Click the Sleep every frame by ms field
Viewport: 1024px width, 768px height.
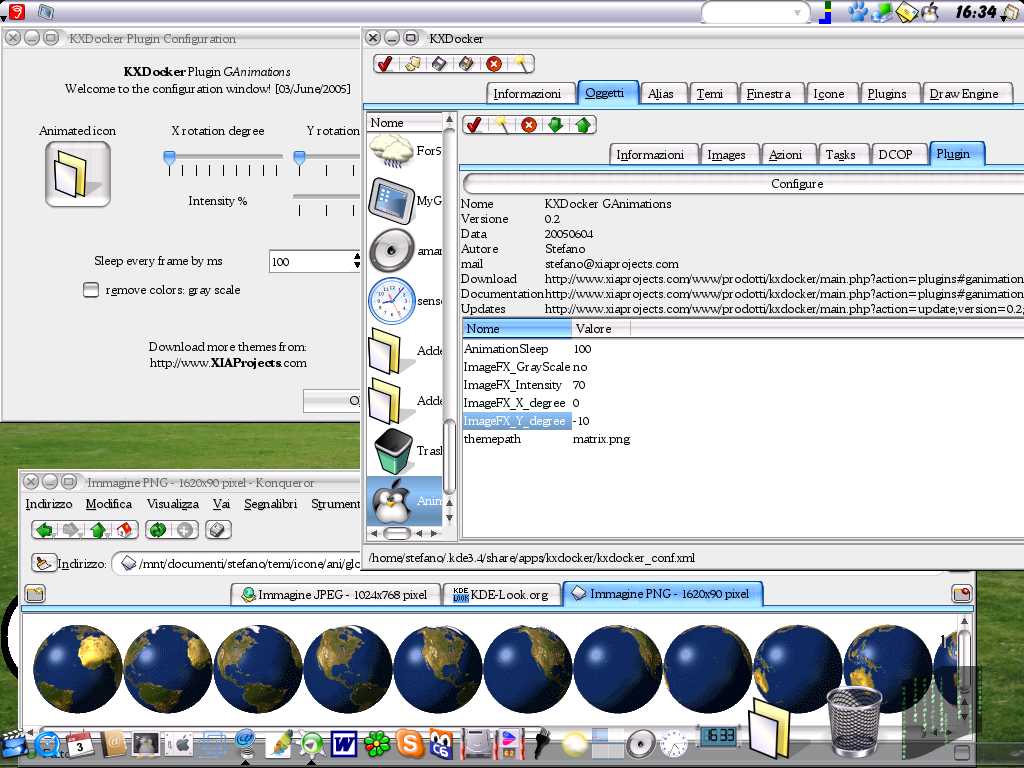pyautogui.click(x=311, y=261)
